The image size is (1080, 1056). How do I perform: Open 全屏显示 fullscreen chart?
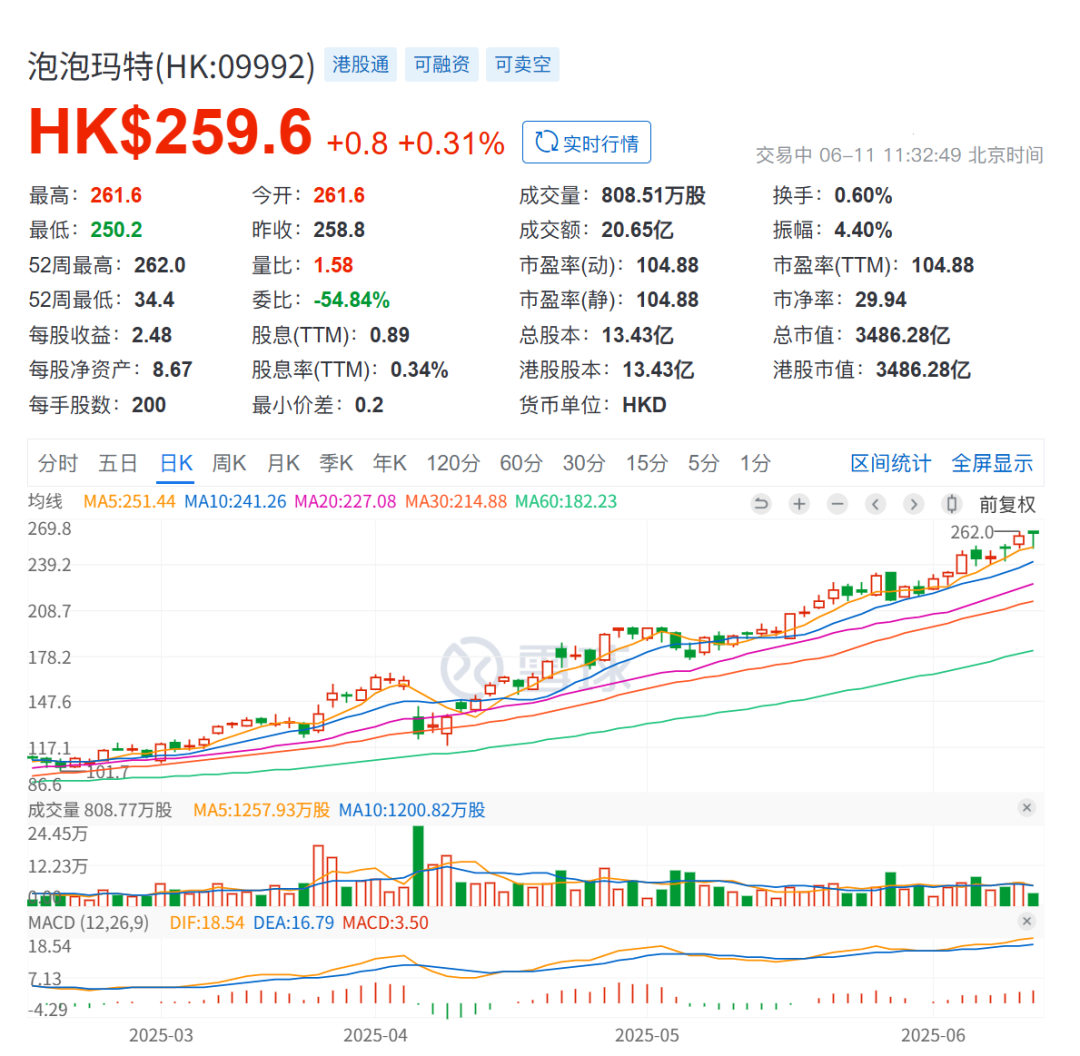(992, 463)
